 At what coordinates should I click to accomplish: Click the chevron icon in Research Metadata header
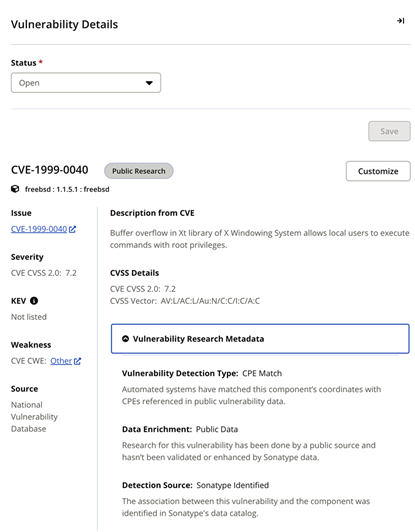126,339
